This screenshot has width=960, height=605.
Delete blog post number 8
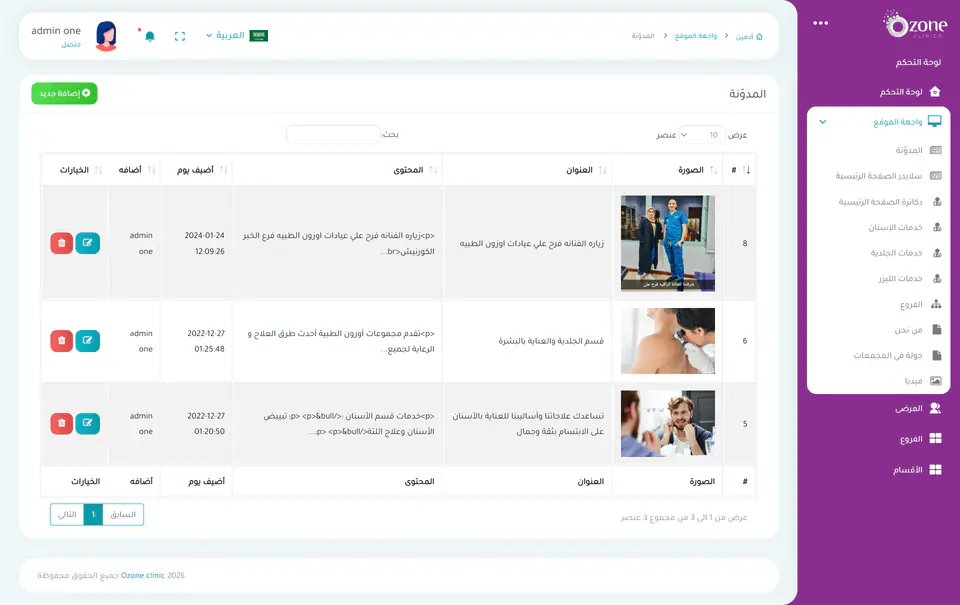point(62,243)
